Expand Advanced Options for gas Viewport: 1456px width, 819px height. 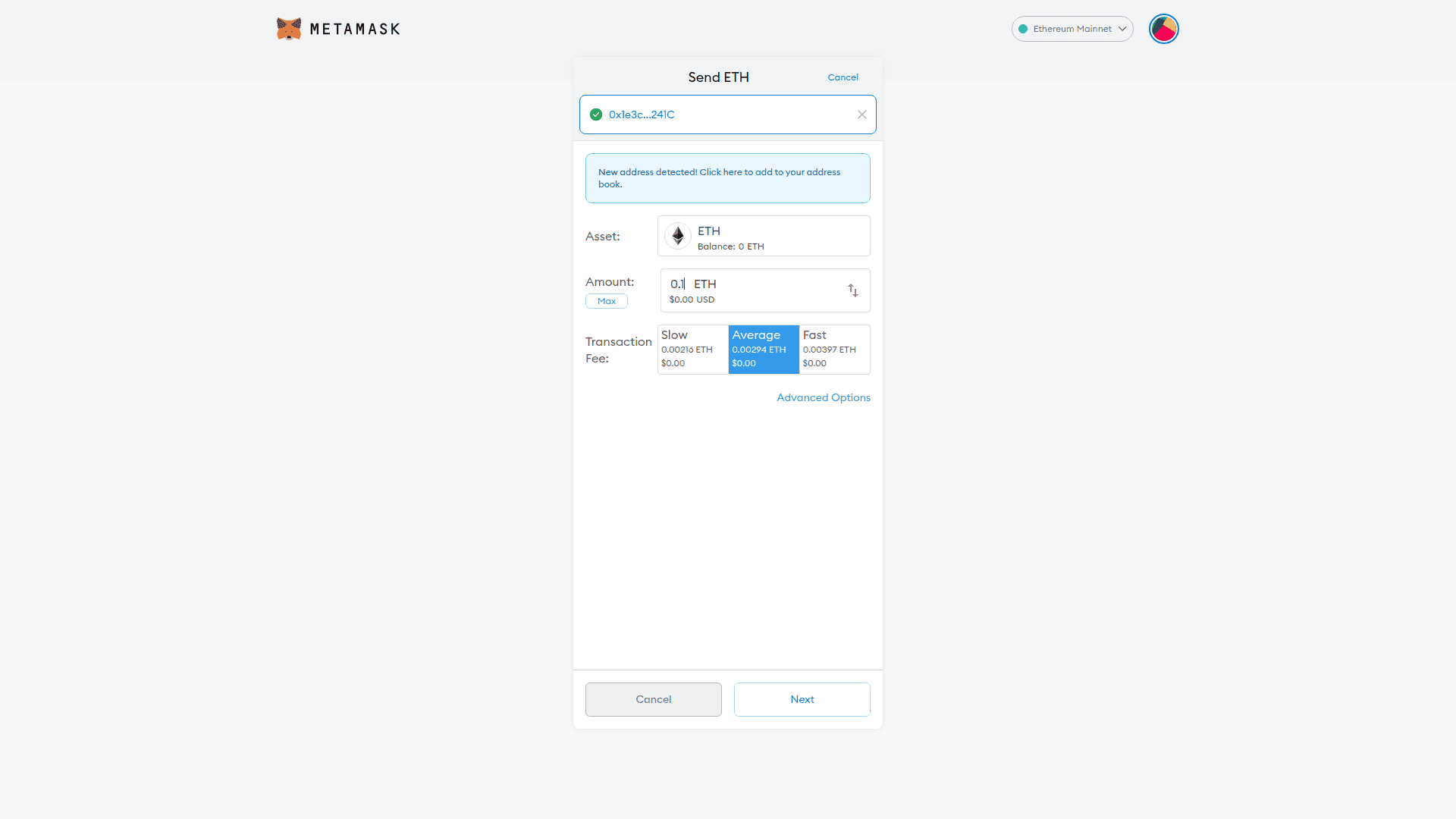[823, 397]
